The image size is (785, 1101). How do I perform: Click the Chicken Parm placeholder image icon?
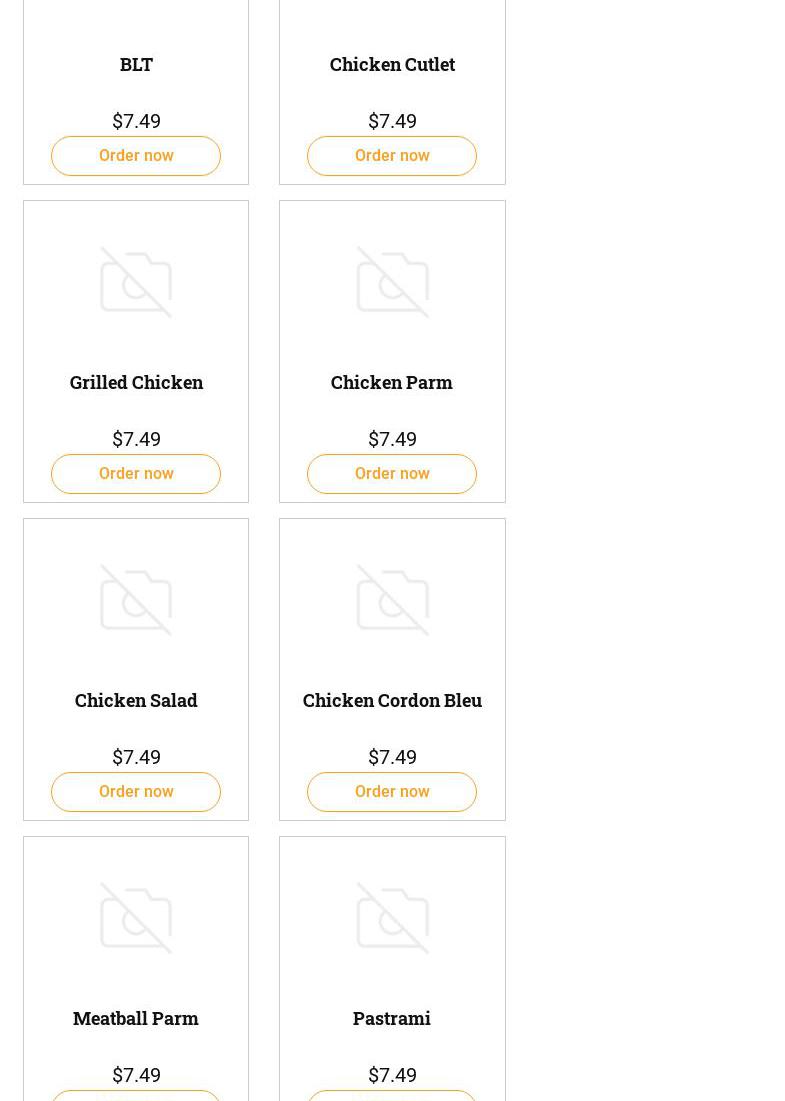392,283
